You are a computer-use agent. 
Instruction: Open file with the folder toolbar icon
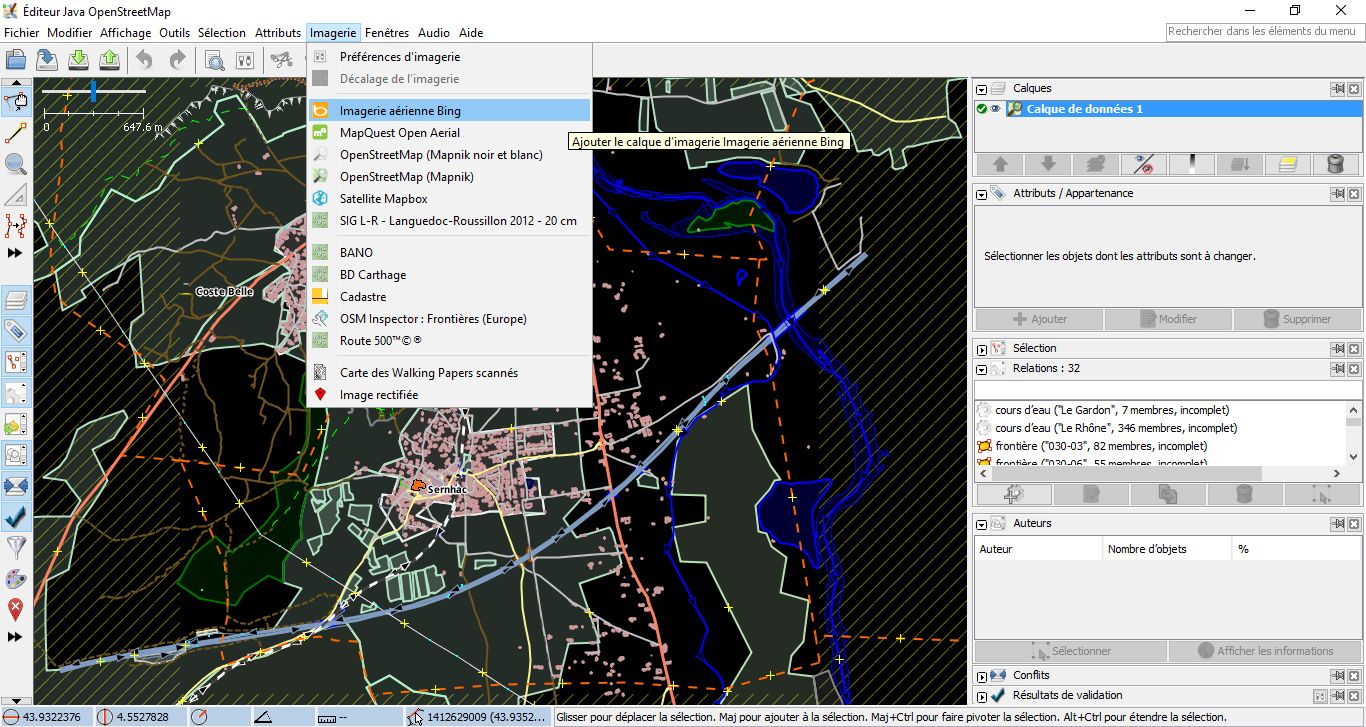[16, 60]
